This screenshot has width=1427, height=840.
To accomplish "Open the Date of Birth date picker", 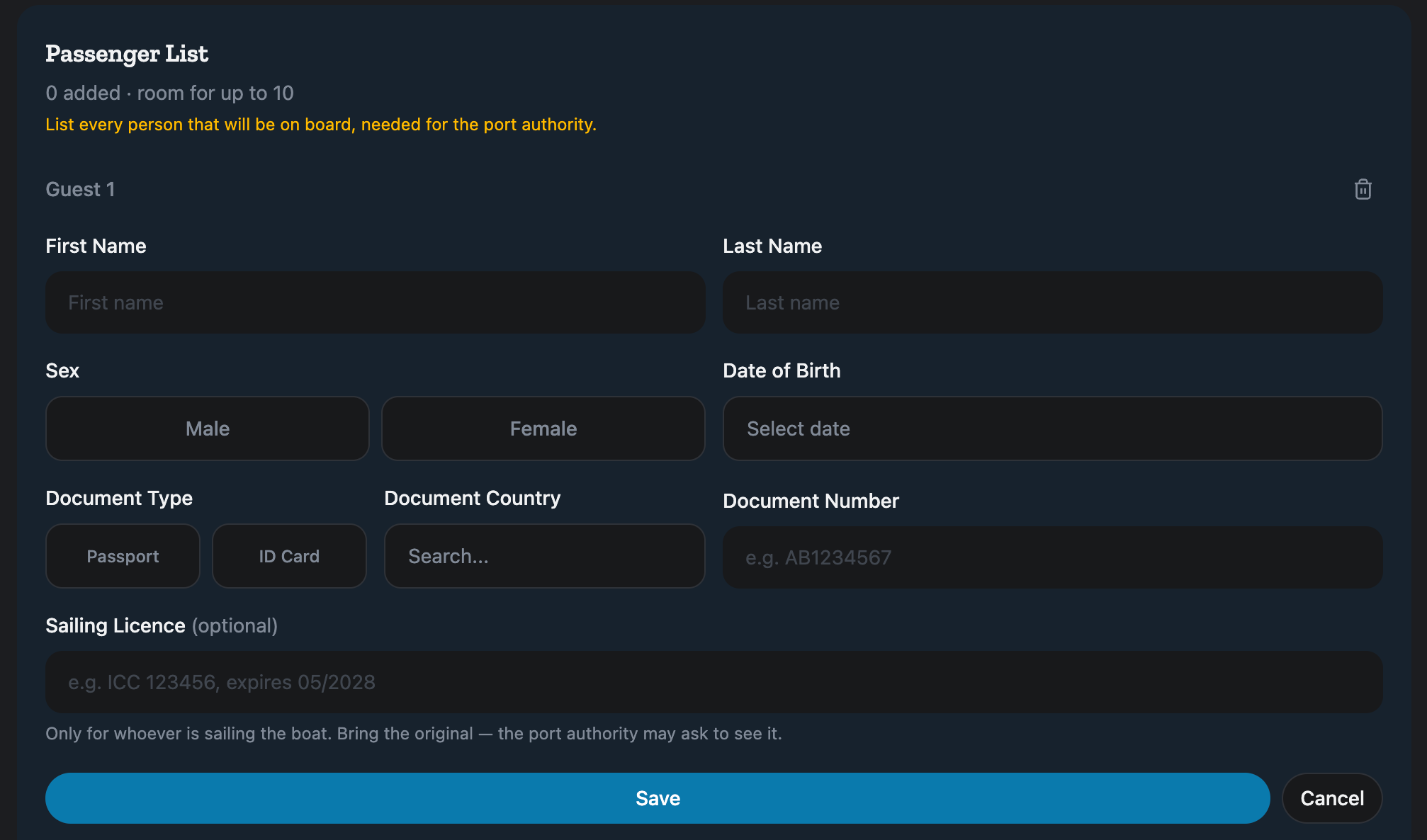I will point(1053,429).
